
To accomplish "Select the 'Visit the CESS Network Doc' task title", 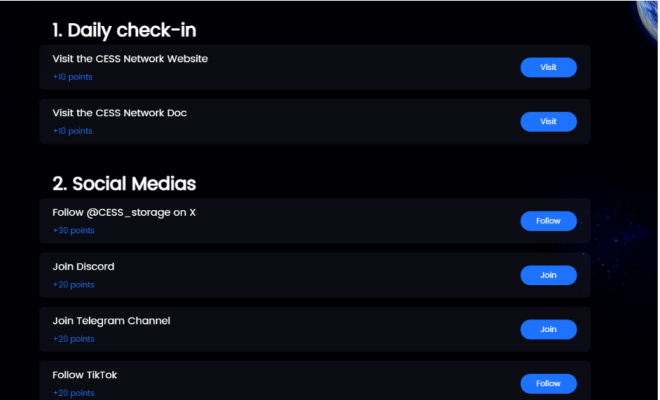I will coord(119,113).
